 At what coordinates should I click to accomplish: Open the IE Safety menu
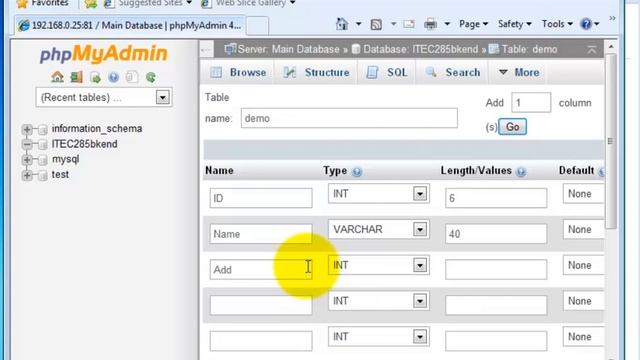pos(514,24)
